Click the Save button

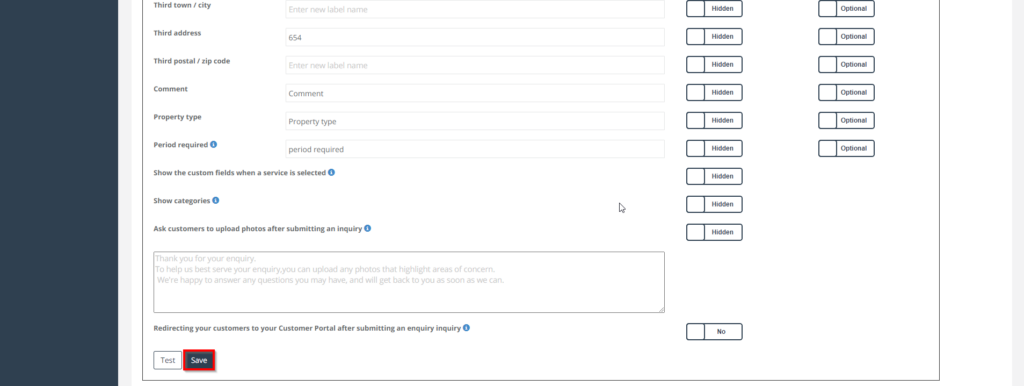(199, 361)
